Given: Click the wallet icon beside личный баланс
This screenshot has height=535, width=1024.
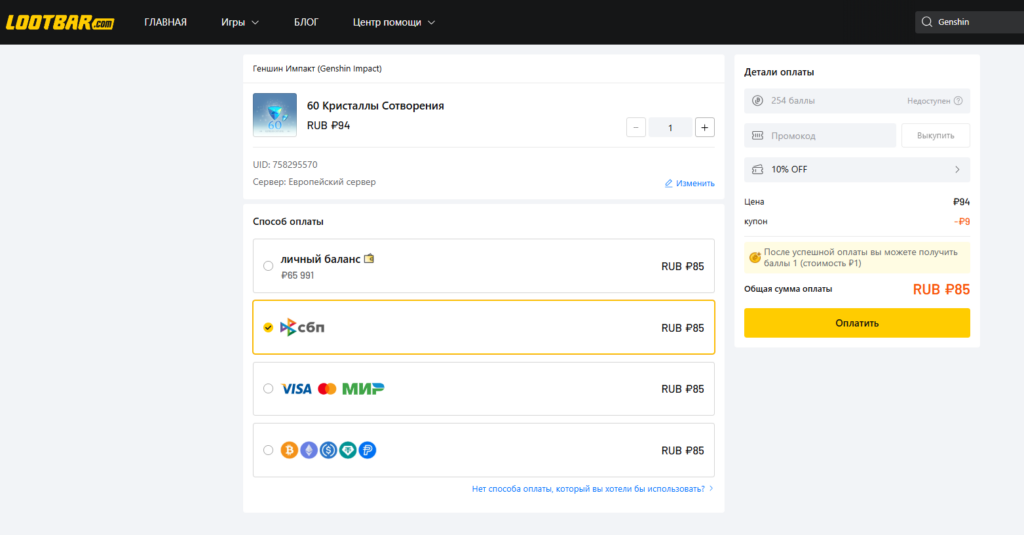Looking at the screenshot, I should click(369, 259).
